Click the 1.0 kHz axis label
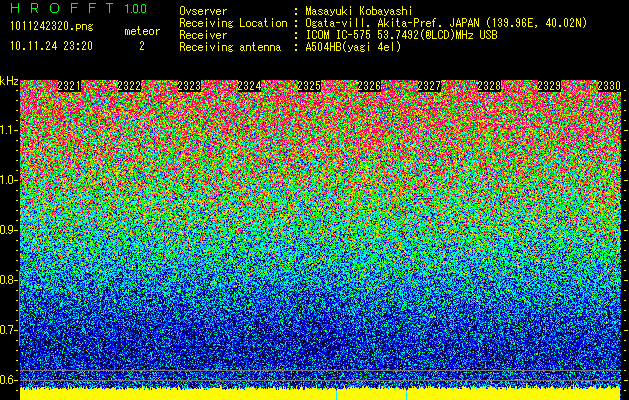The image size is (629, 400). pos(9,180)
